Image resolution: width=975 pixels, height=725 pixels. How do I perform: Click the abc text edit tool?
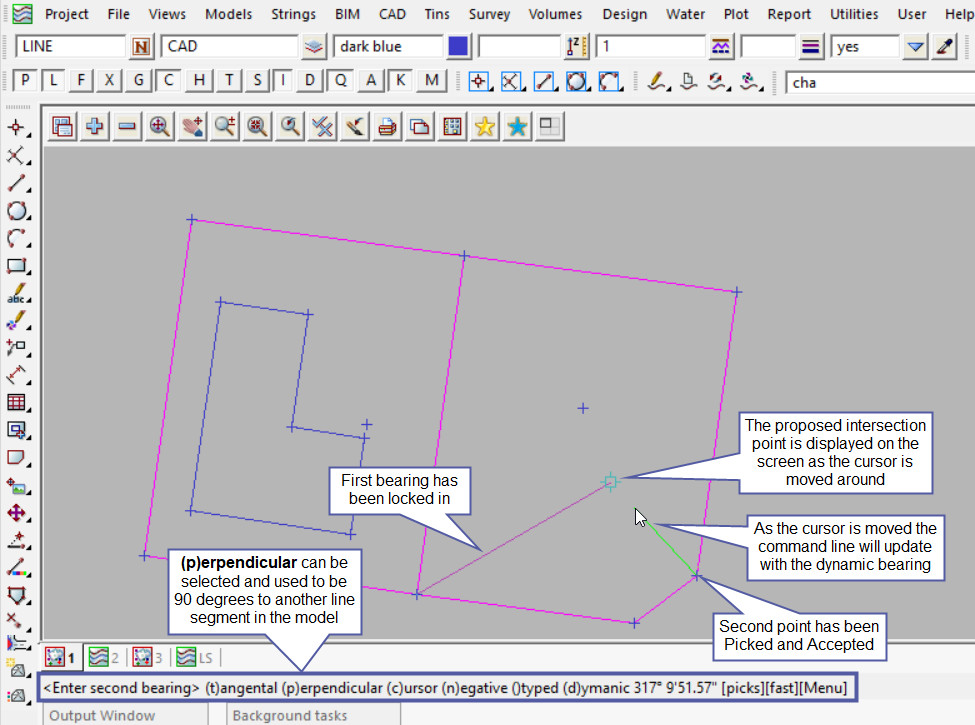[16, 295]
